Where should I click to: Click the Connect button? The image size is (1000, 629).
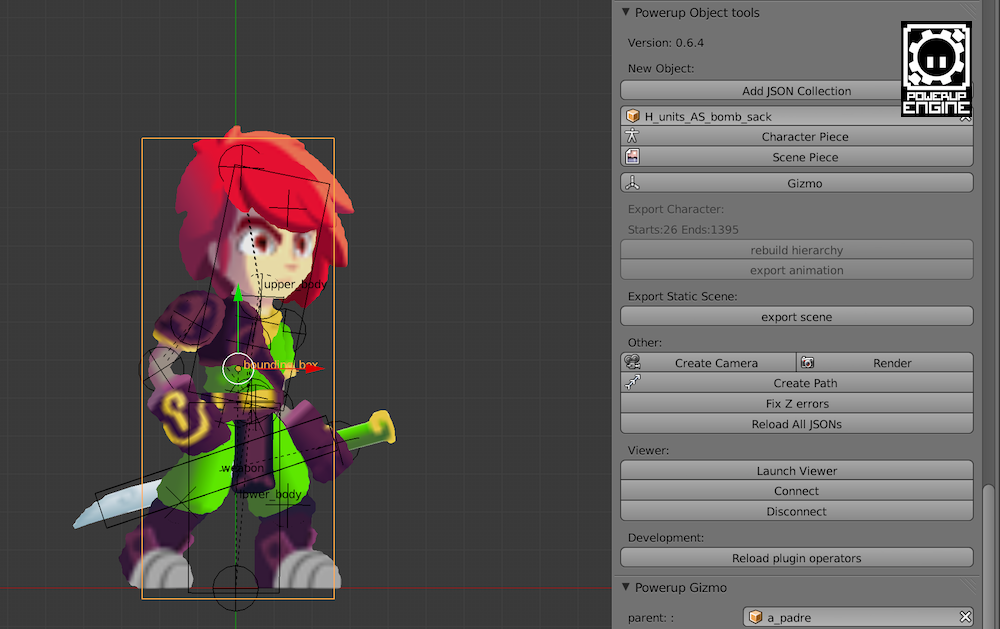tap(797, 491)
